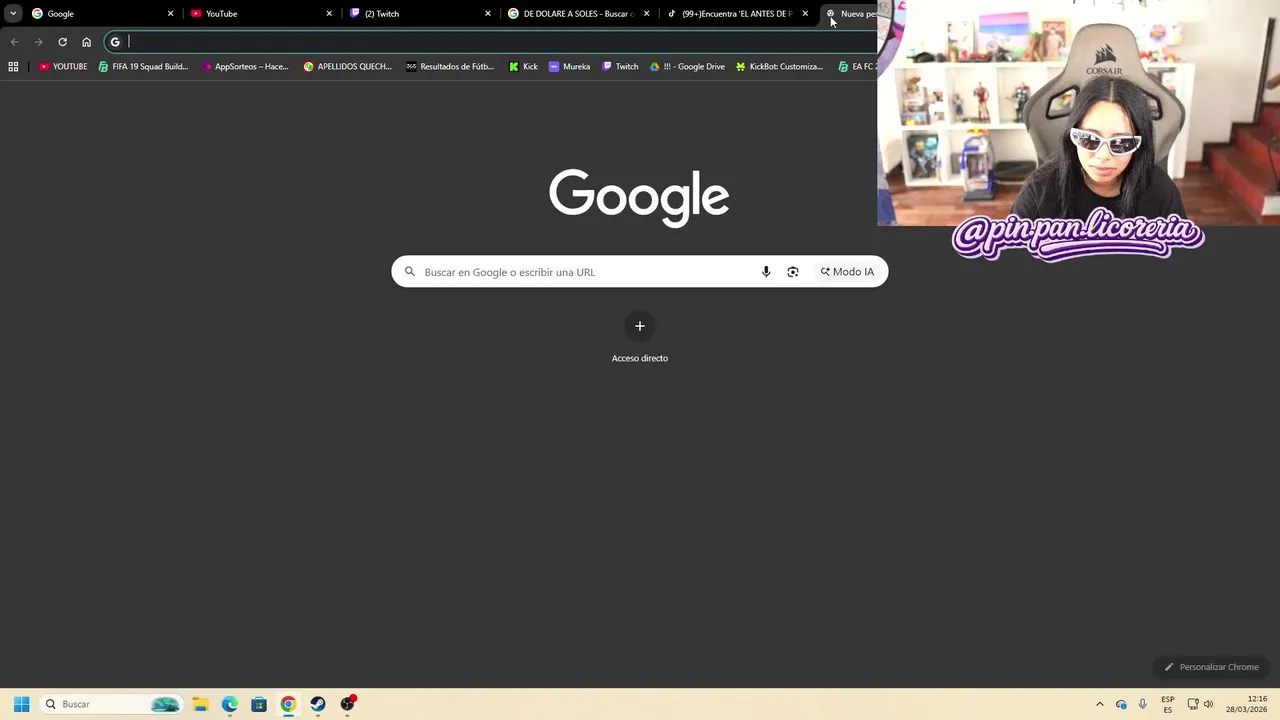Click the microphone tray icon
The image size is (1280, 720).
(x=1143, y=704)
